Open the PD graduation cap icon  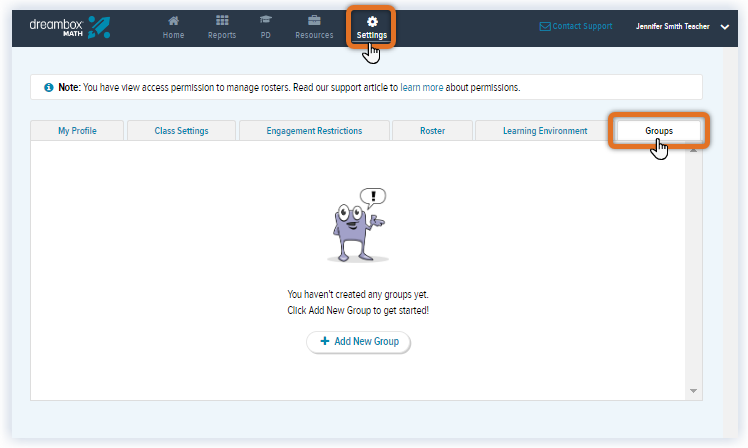(266, 21)
